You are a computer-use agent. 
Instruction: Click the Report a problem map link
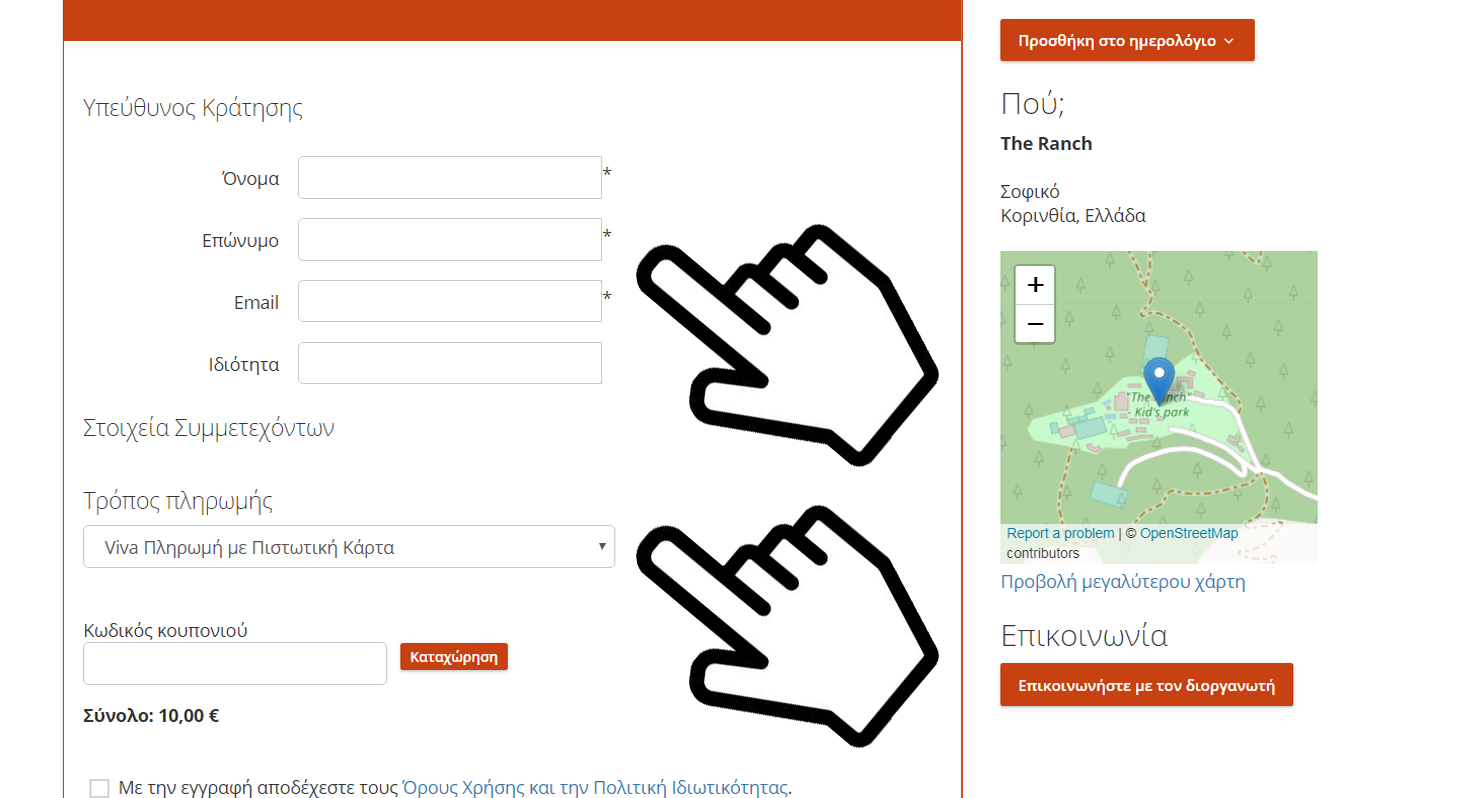click(1060, 533)
